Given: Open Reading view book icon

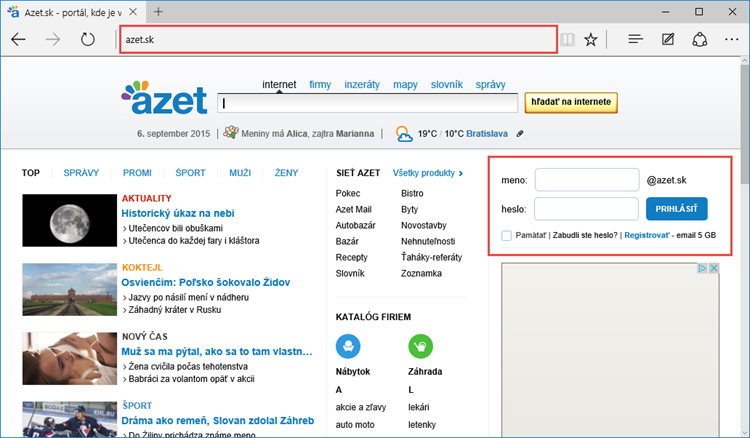Looking at the screenshot, I should tap(568, 40).
